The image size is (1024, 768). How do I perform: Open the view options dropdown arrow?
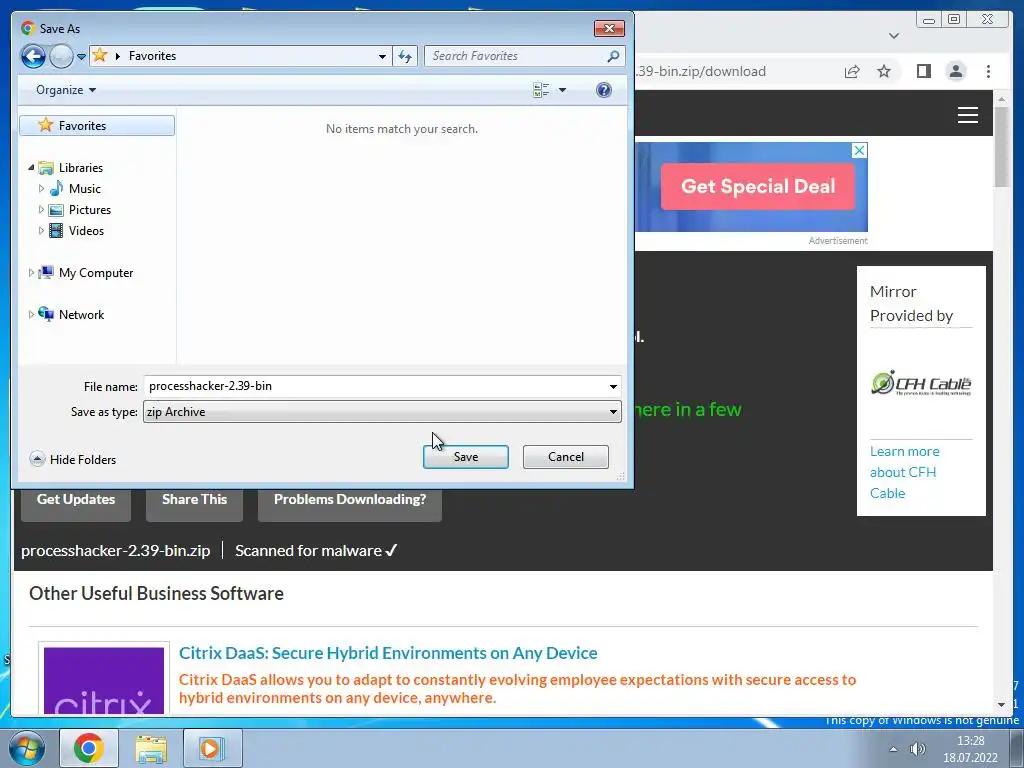point(562,90)
